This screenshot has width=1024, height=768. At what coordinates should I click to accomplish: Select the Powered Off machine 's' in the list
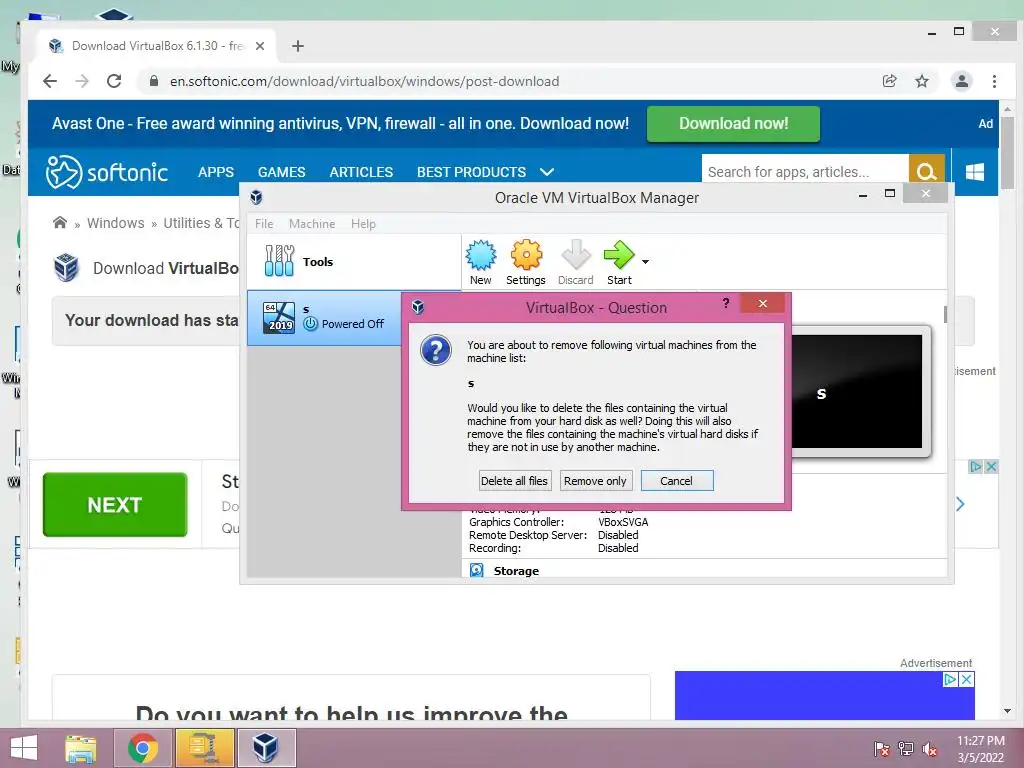(325, 318)
